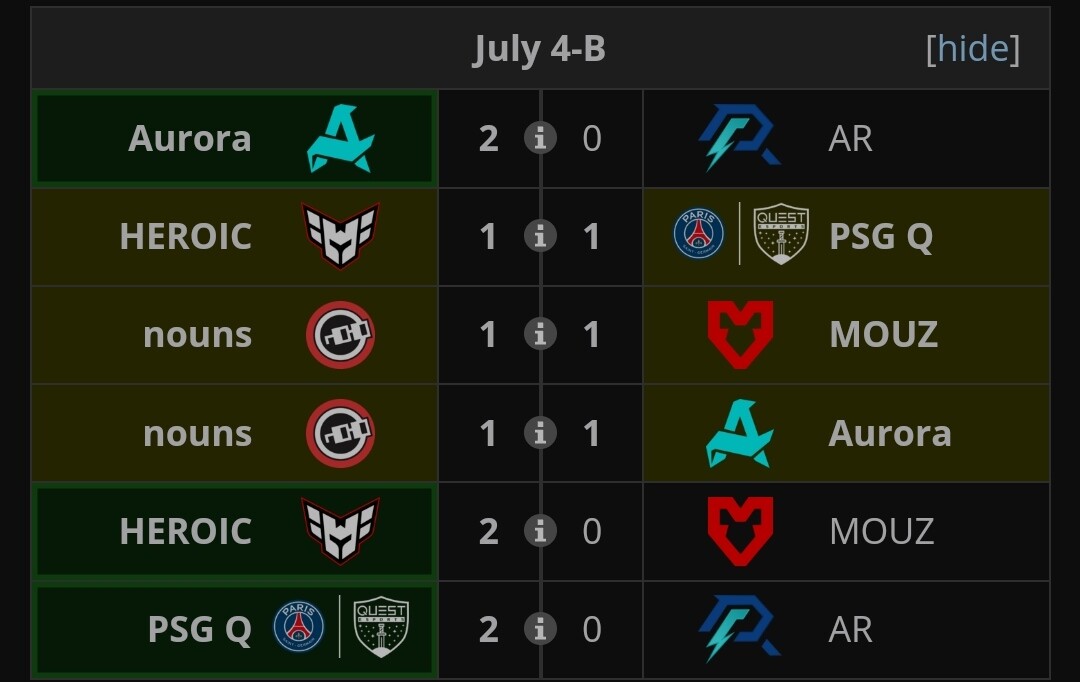Open the Aurora team link in the first row

[x=190, y=138]
